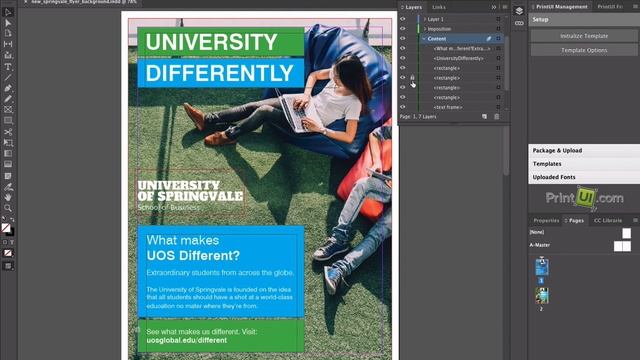This screenshot has height=360, width=640.
Task: Select the Rectangle Frame tool
Action: pos(8,109)
